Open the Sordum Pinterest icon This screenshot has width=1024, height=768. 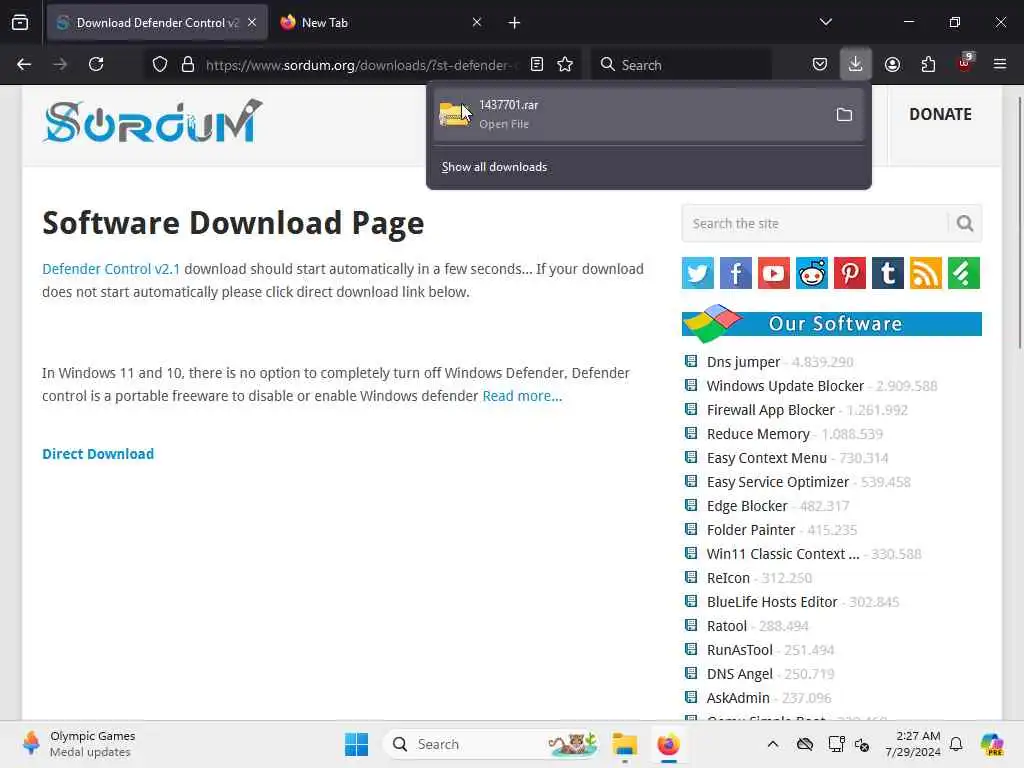850,273
